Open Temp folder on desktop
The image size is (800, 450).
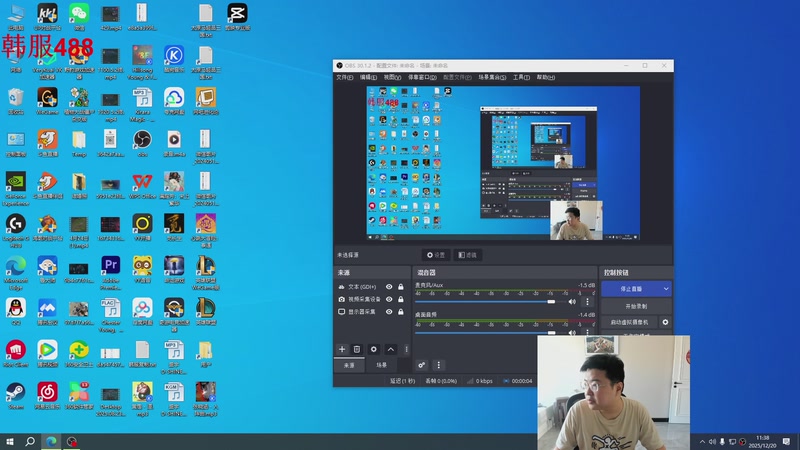tap(79, 143)
